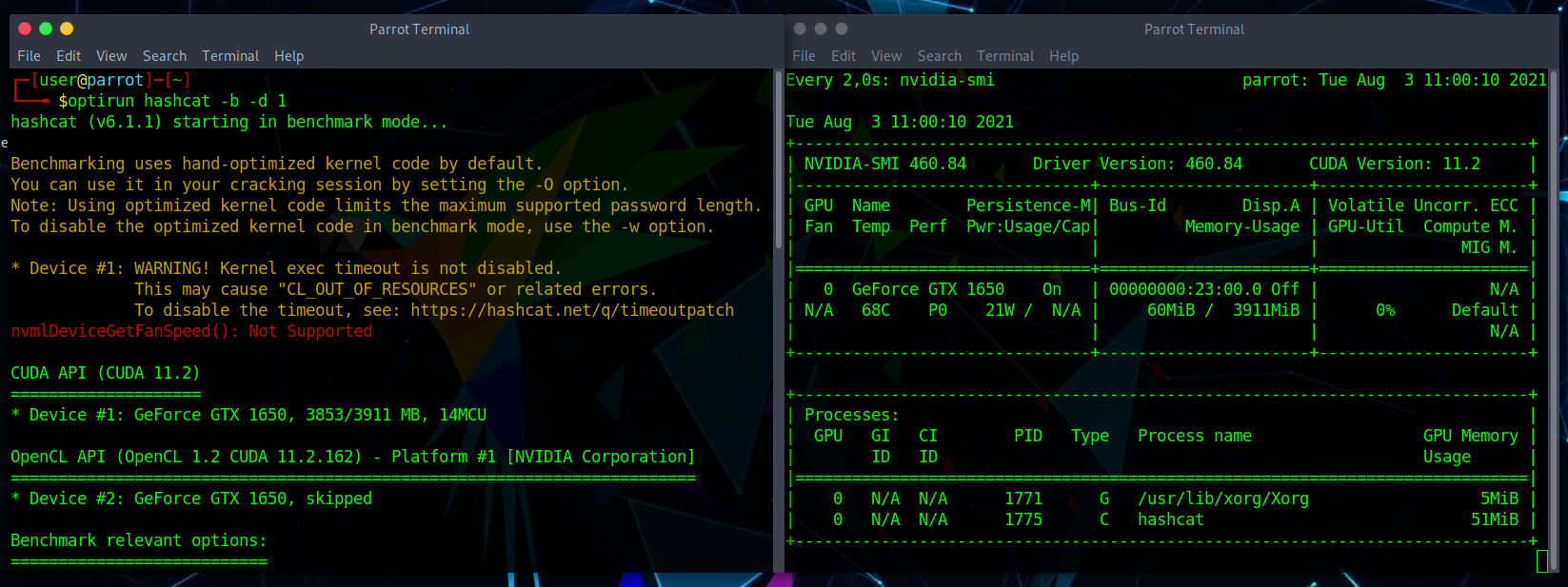
Task: Focus right window via its Parrot Terminal title
Action: click(x=1194, y=29)
